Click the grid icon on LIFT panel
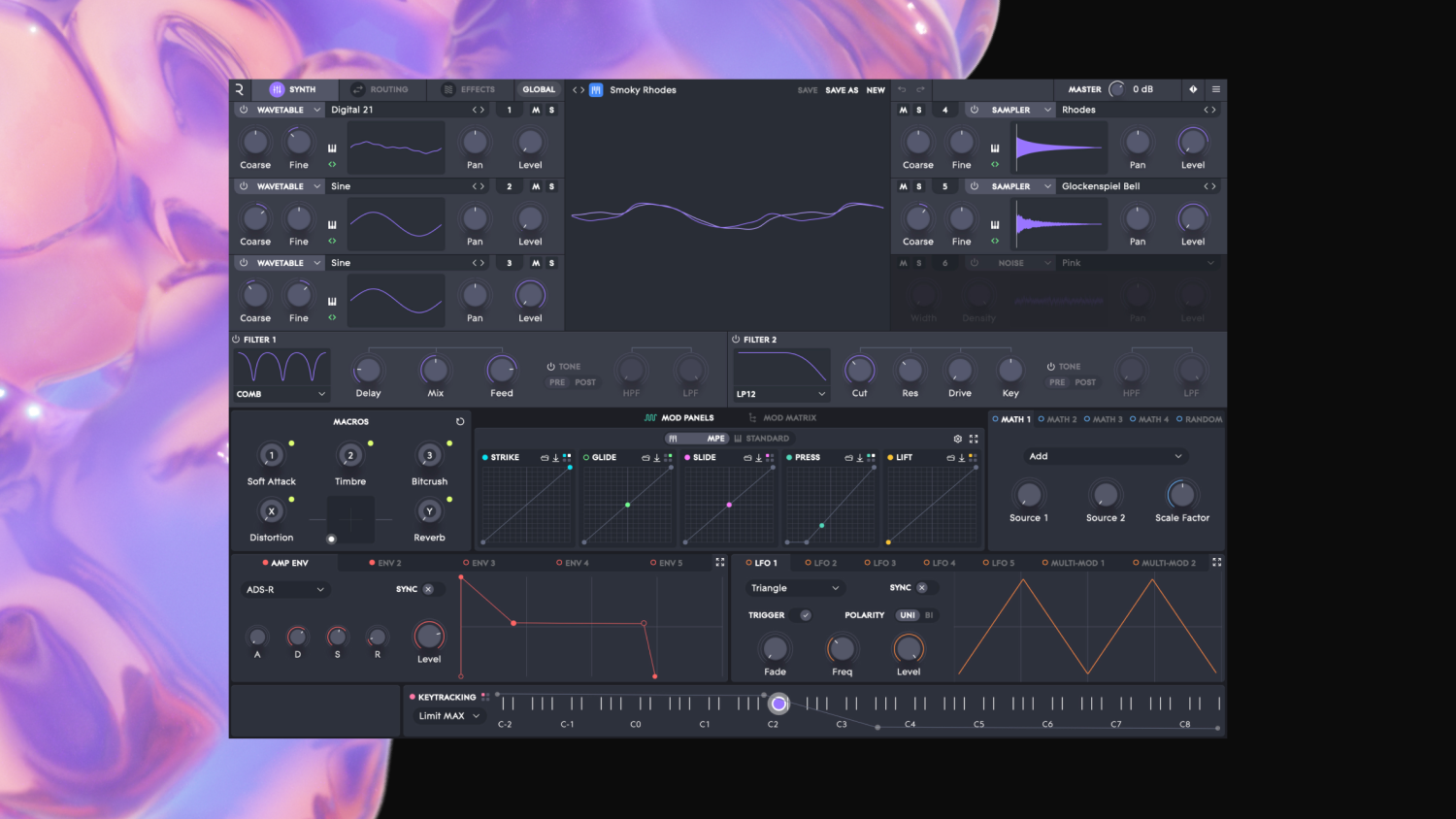This screenshot has height=819, width=1456. (973, 457)
